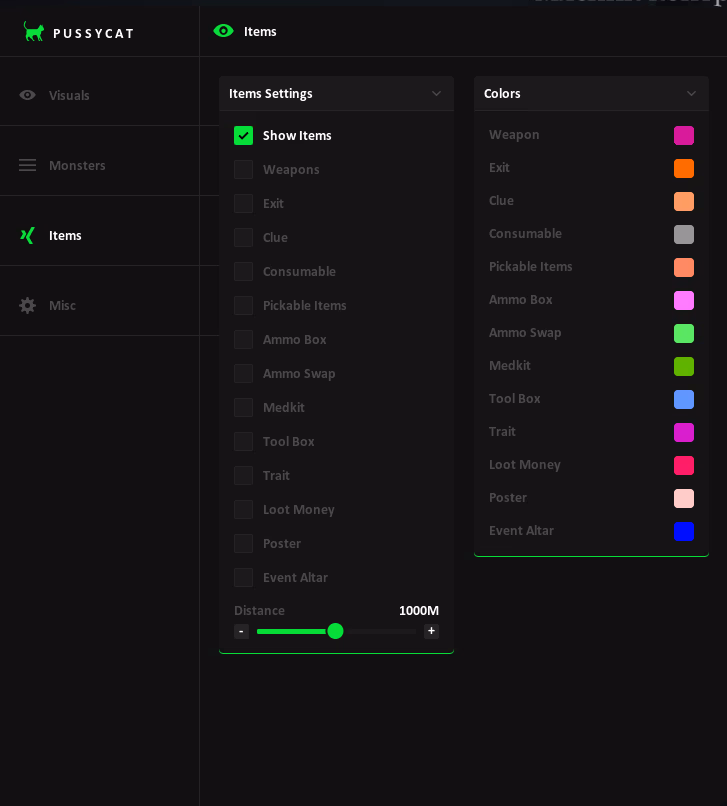
Task: Open the pink Ammo Box color swatch
Action: (x=684, y=301)
